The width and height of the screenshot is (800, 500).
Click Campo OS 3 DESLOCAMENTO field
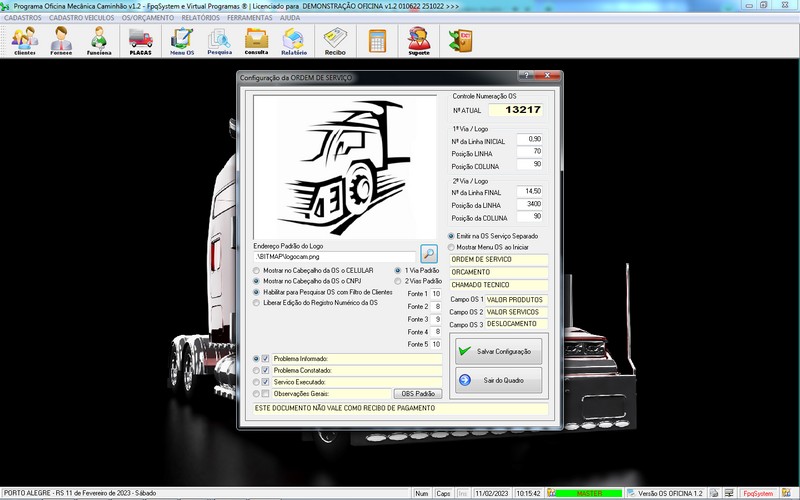(x=516, y=324)
